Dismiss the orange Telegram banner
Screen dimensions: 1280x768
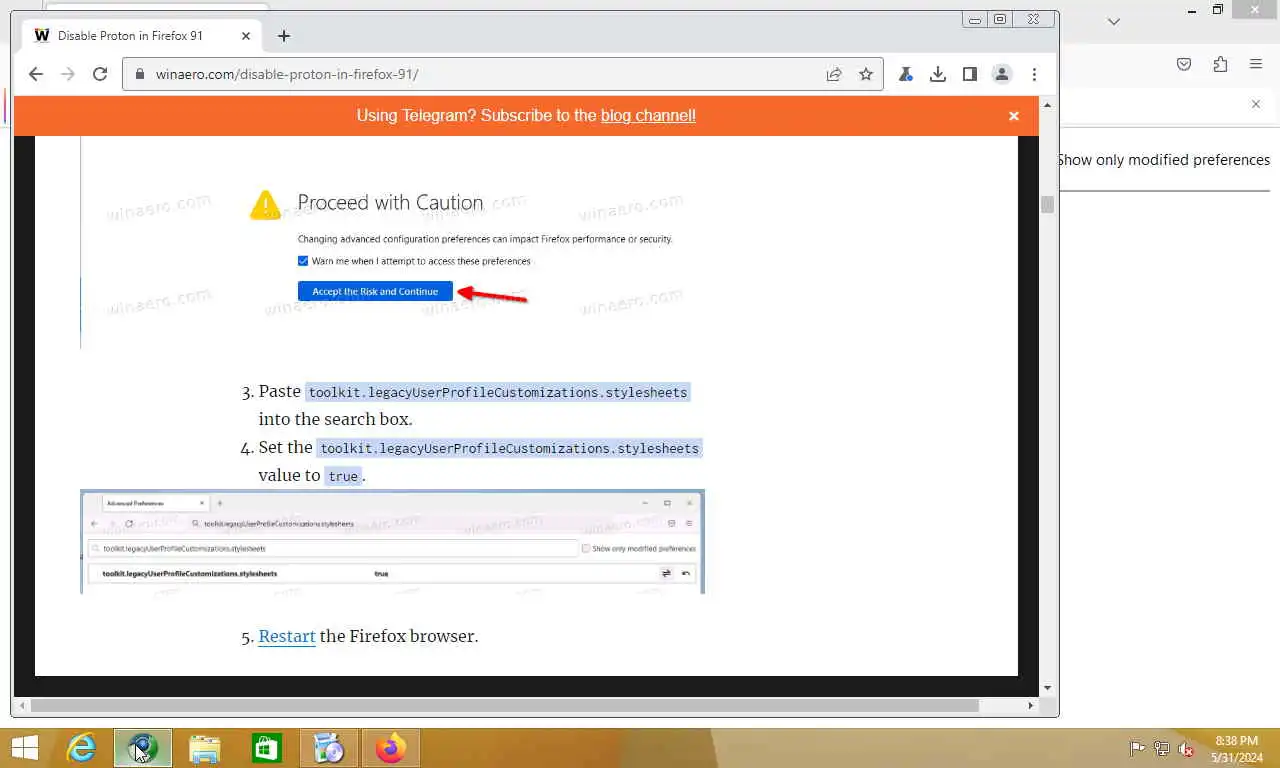pos(1014,116)
